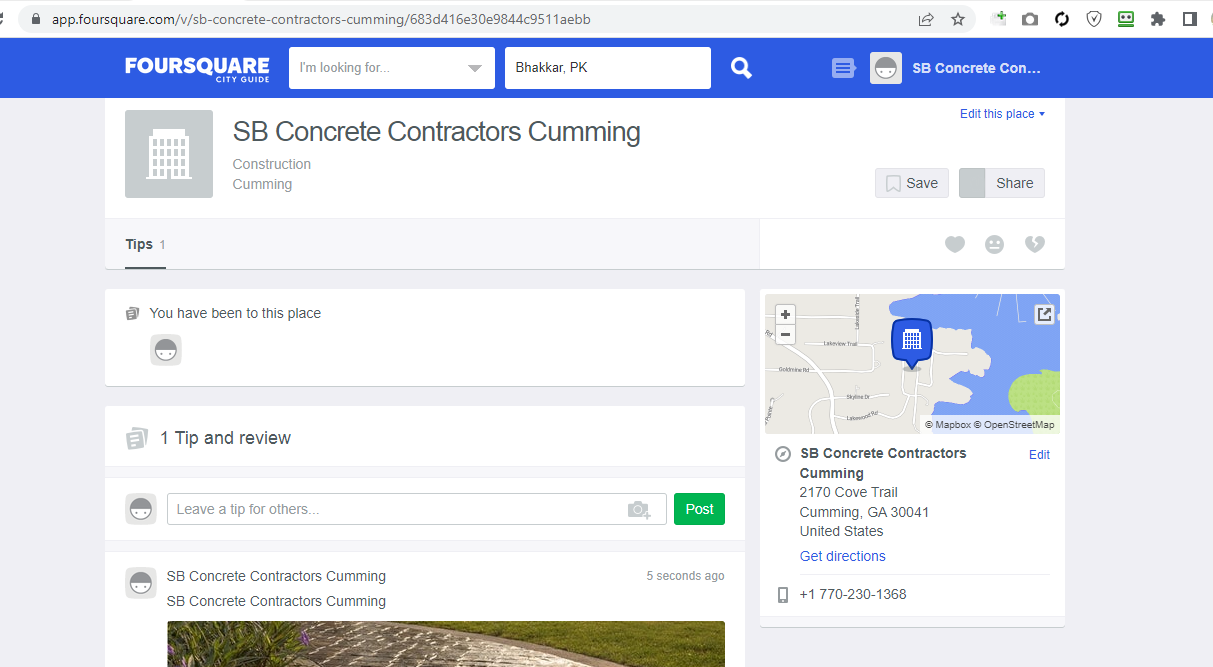Click '5 seconds ago' timestamp
This screenshot has width=1213, height=667.
point(685,576)
